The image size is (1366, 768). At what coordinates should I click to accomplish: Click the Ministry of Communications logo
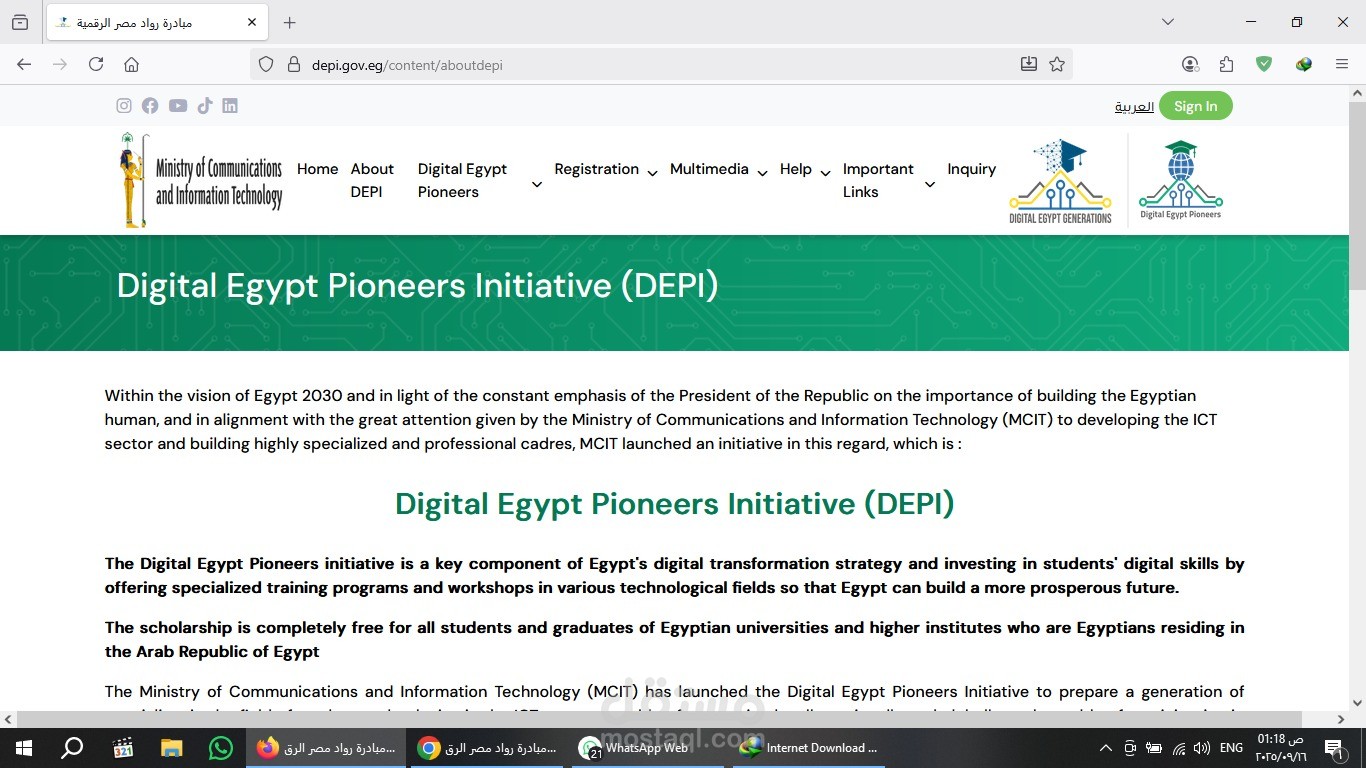click(200, 181)
